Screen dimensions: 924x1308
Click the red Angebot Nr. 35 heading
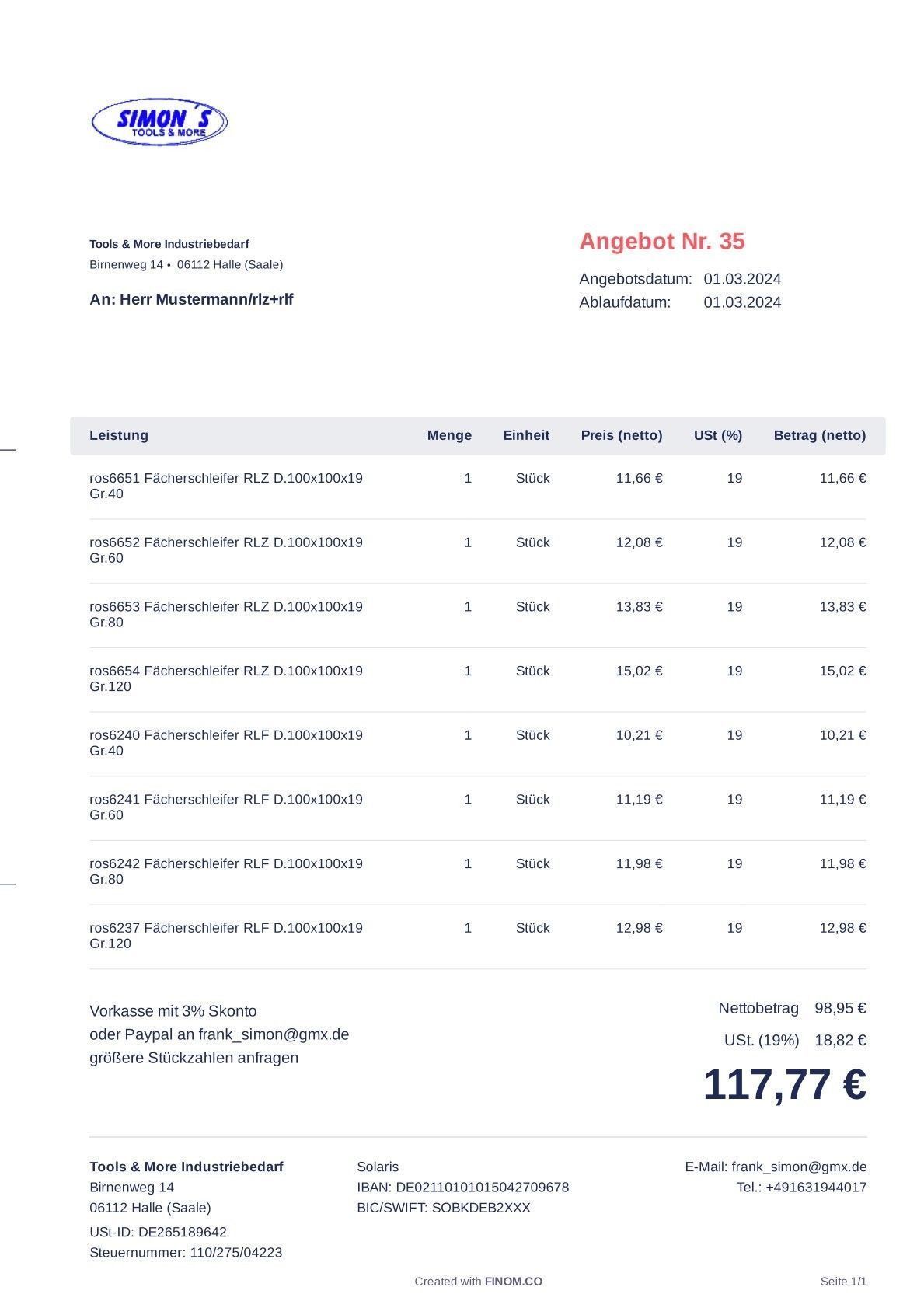(x=661, y=241)
